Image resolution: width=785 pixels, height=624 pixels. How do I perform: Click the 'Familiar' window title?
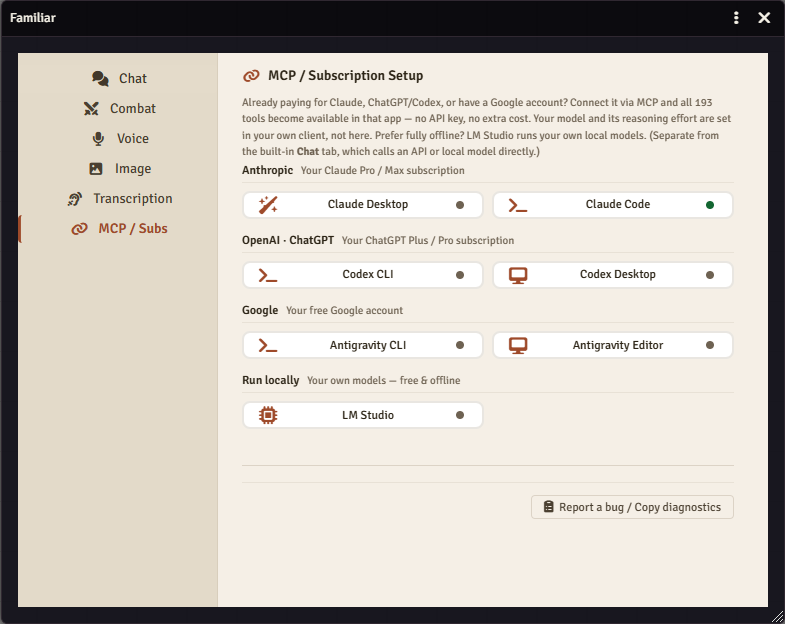point(33,18)
